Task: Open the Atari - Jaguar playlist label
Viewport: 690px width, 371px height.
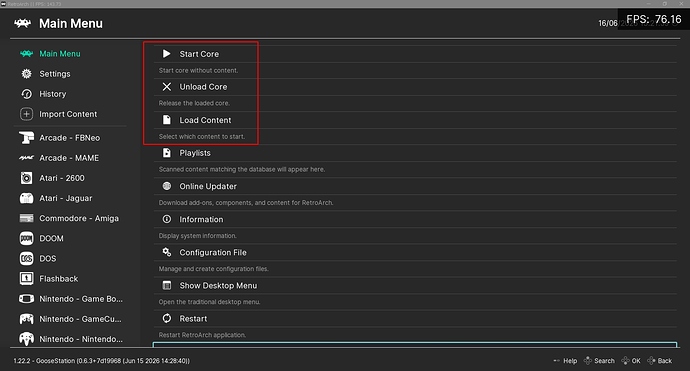Action: (x=66, y=198)
